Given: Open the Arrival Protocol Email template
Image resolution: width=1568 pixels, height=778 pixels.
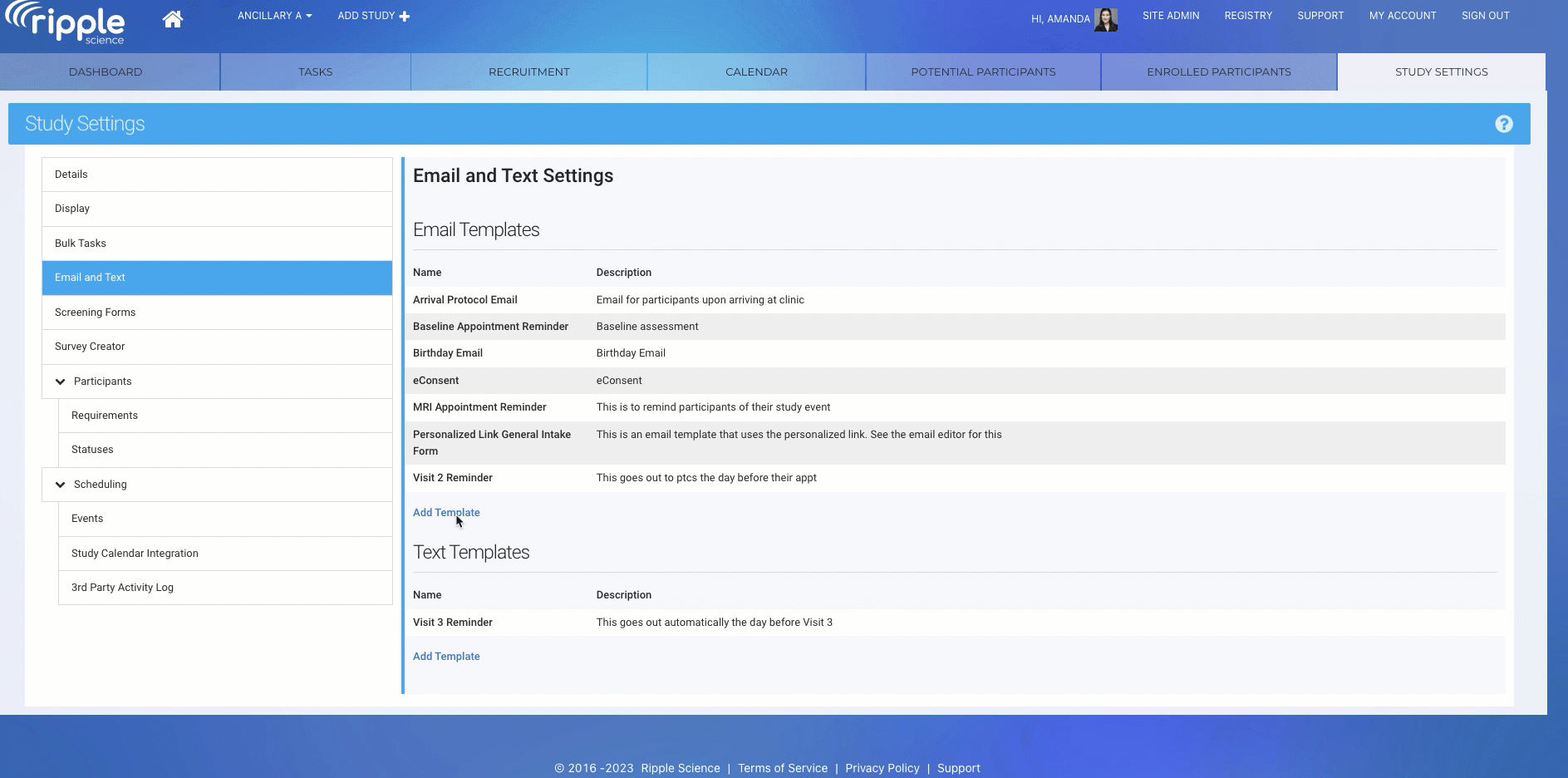Looking at the screenshot, I should (x=465, y=300).
